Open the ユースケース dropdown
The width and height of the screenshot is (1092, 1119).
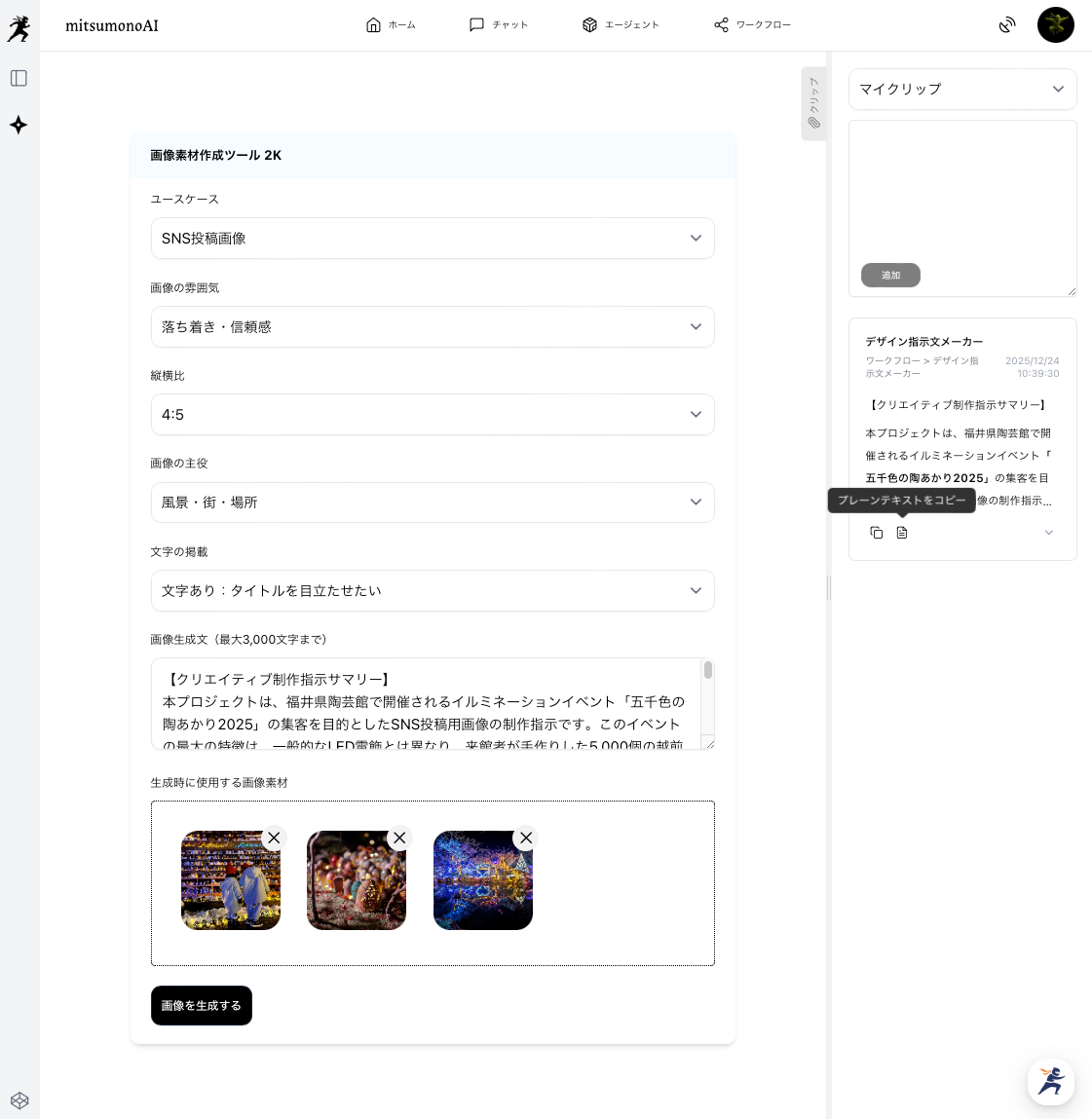pyautogui.click(x=433, y=239)
